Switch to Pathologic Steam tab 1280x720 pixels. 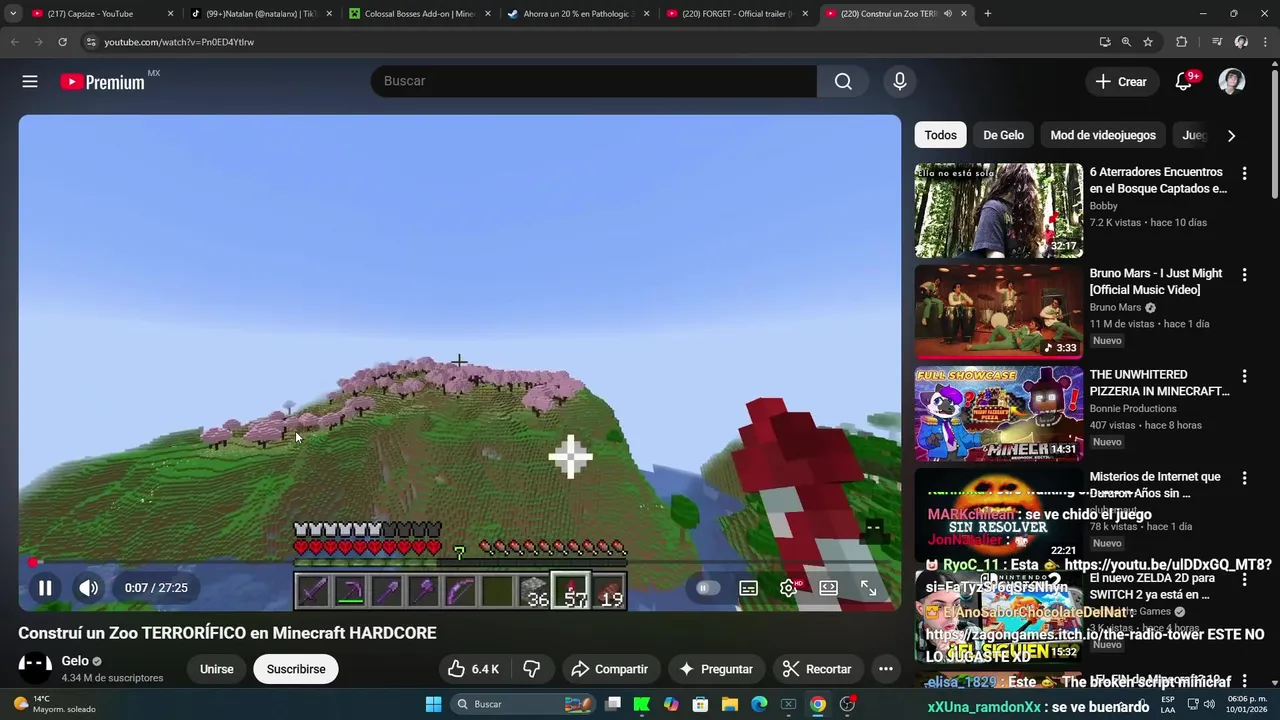[x=579, y=14]
